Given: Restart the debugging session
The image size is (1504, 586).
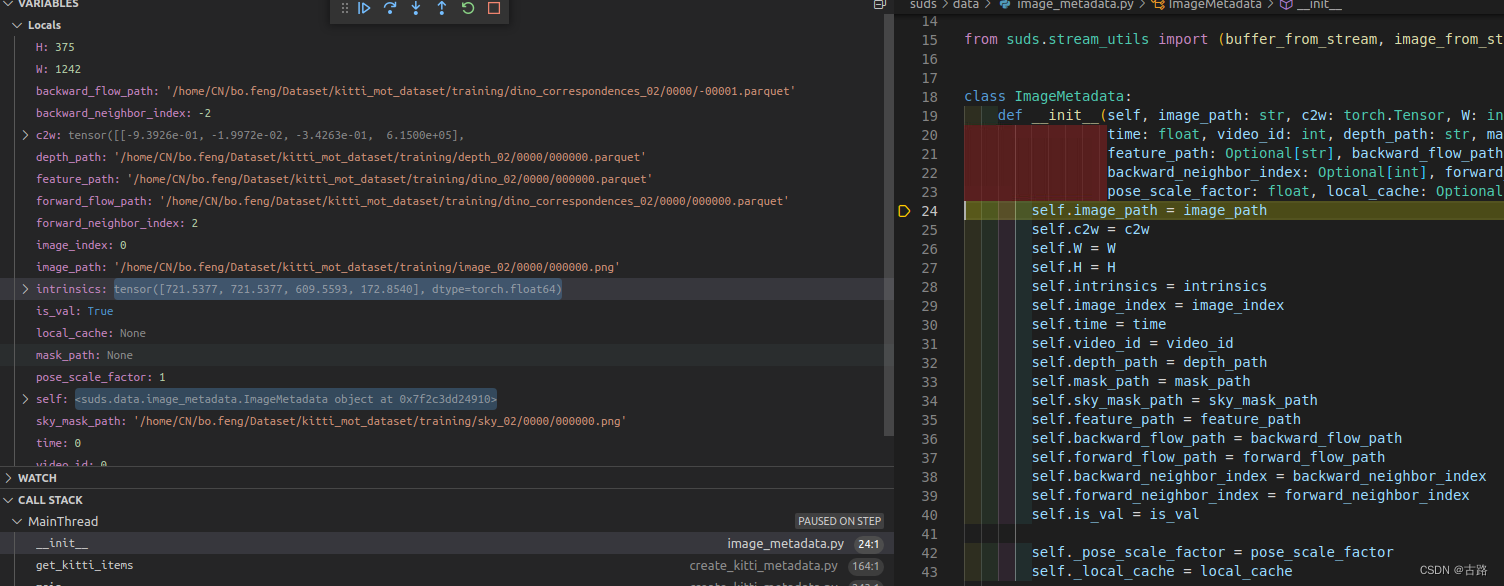Looking at the screenshot, I should [x=468, y=8].
